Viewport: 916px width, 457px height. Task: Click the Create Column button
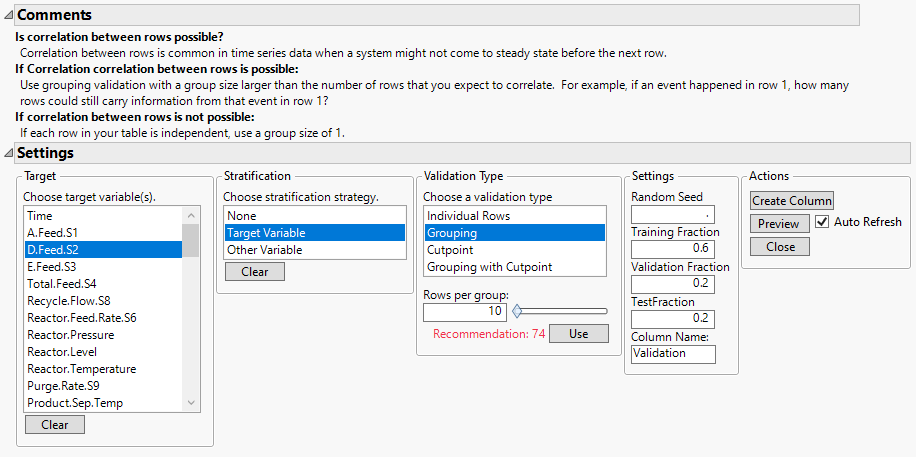point(792,200)
